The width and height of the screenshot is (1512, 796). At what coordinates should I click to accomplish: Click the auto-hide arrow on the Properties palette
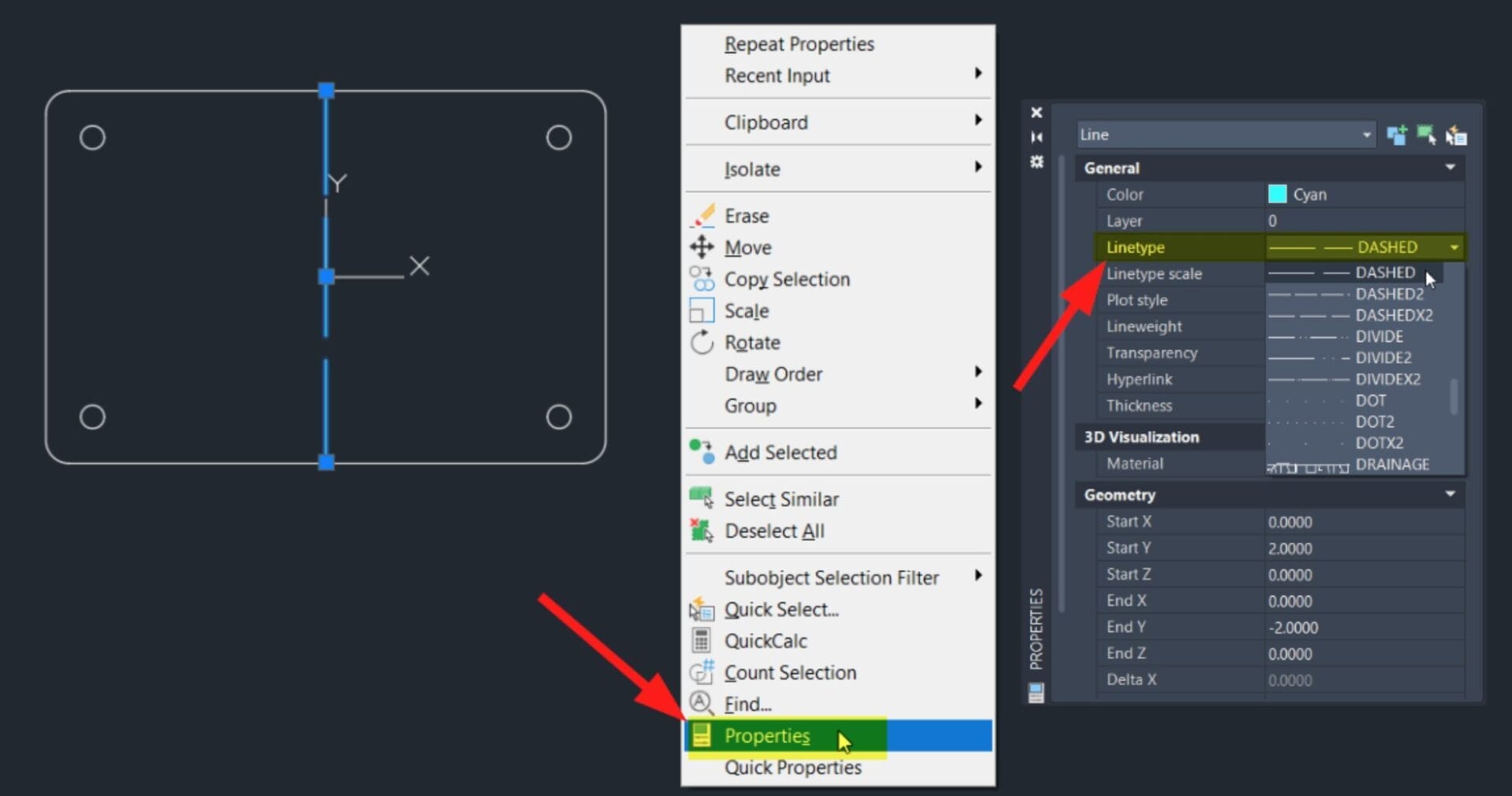tap(1037, 137)
